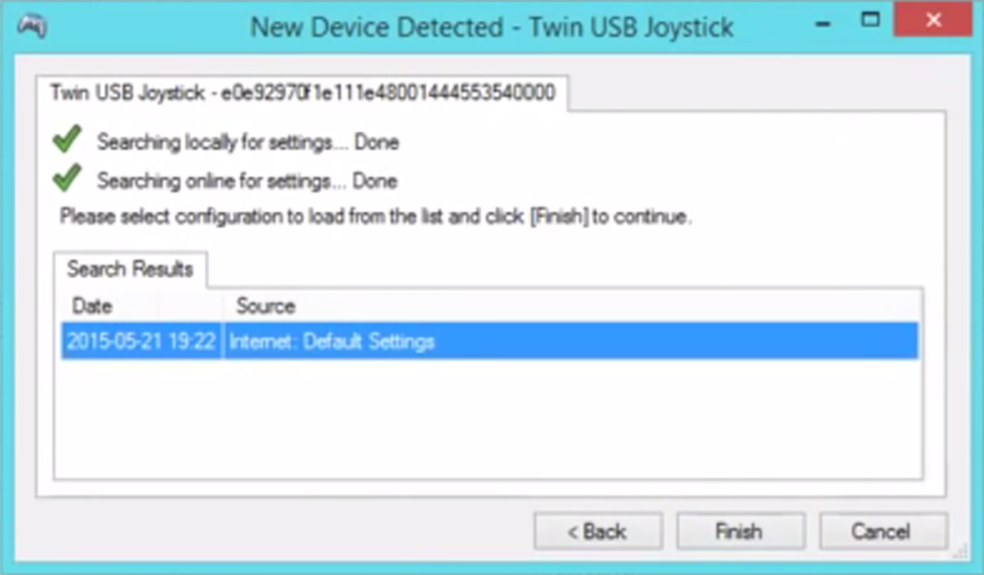The image size is (984, 575).
Task: Click the 'Searching locally for settings' status text
Action: 248,142
